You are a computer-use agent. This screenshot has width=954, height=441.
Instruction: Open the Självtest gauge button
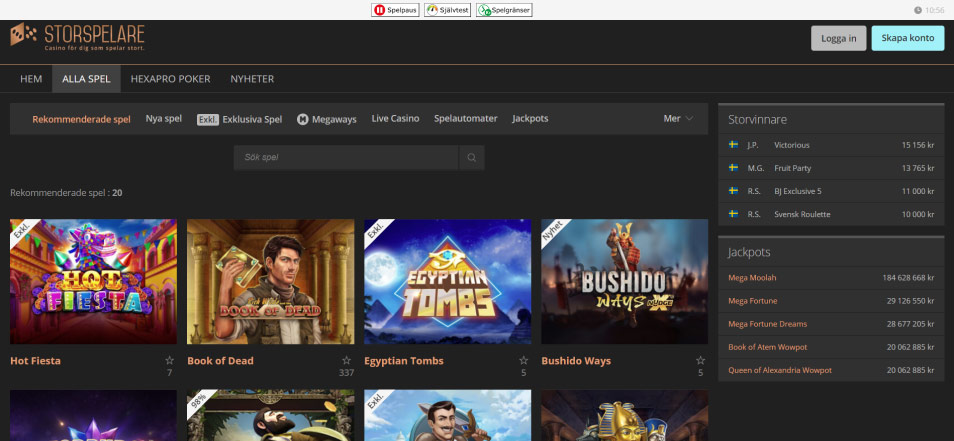(x=447, y=10)
